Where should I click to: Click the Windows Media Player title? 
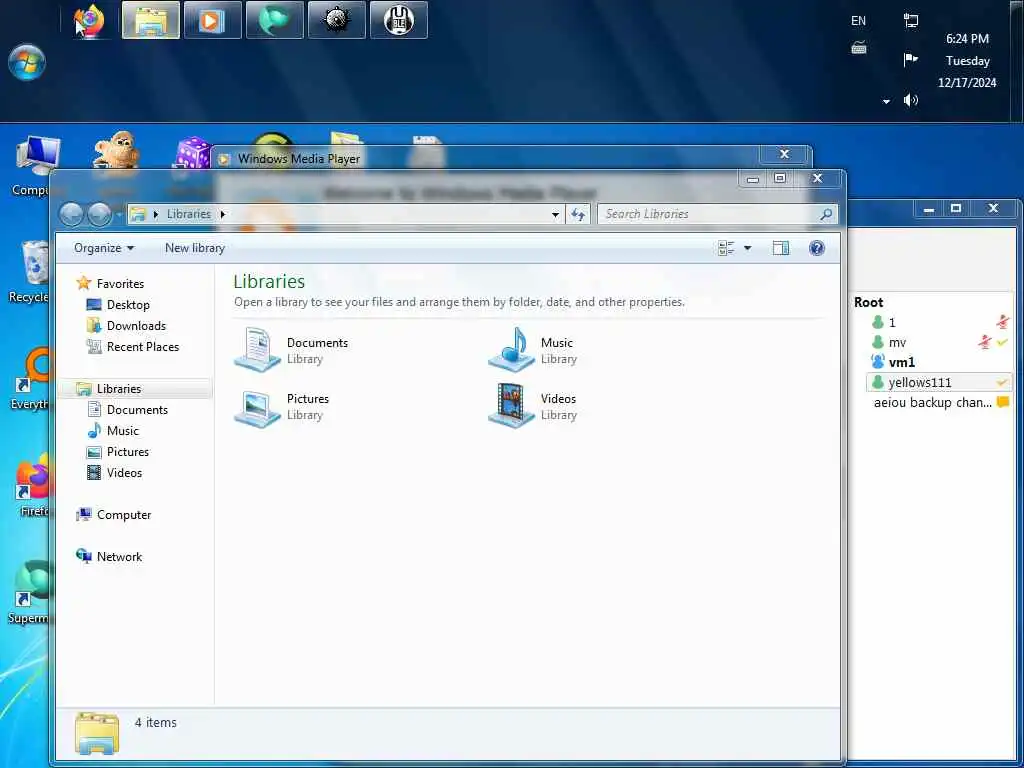click(298, 159)
